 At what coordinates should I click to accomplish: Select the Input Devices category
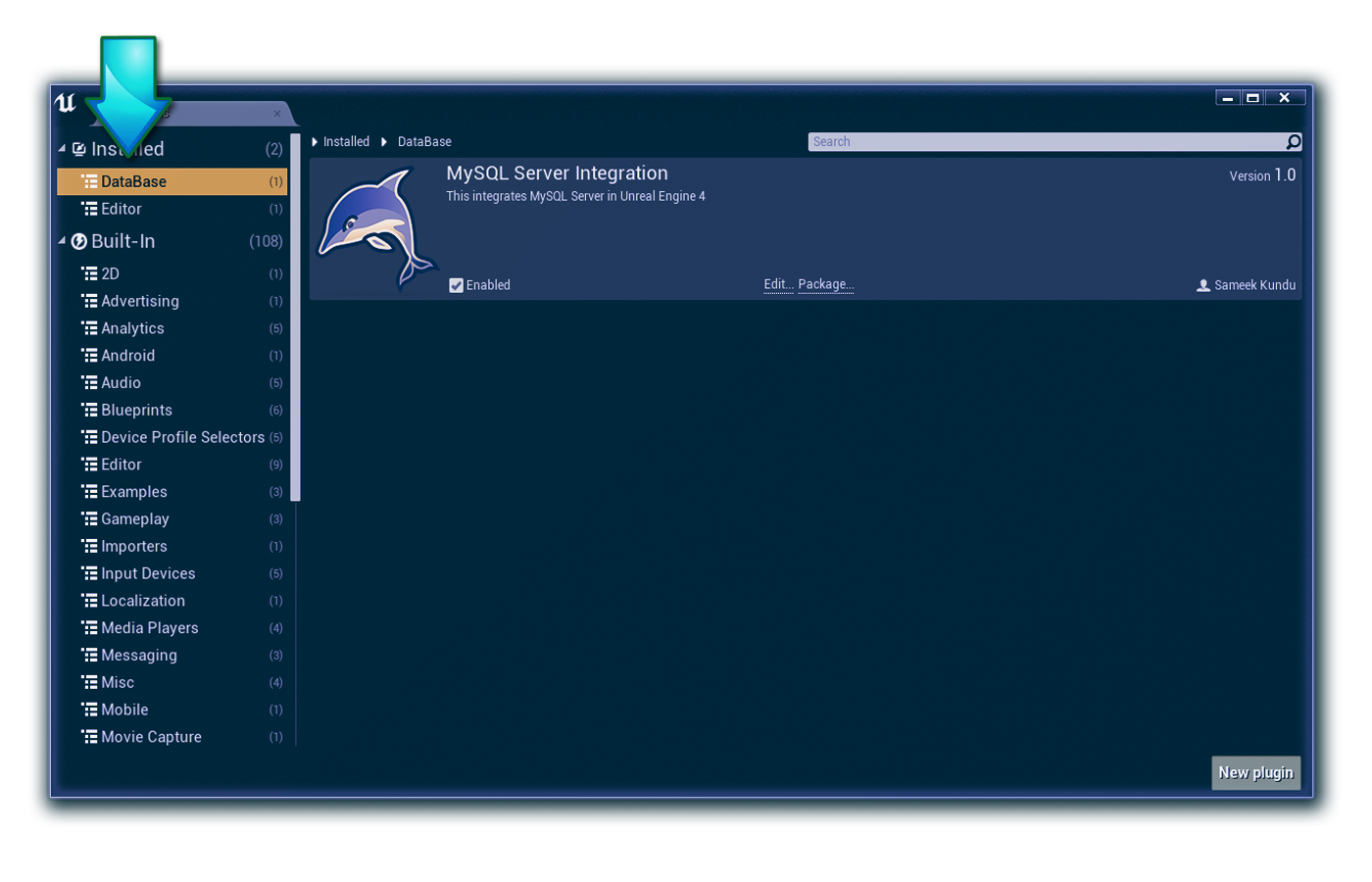(x=172, y=573)
